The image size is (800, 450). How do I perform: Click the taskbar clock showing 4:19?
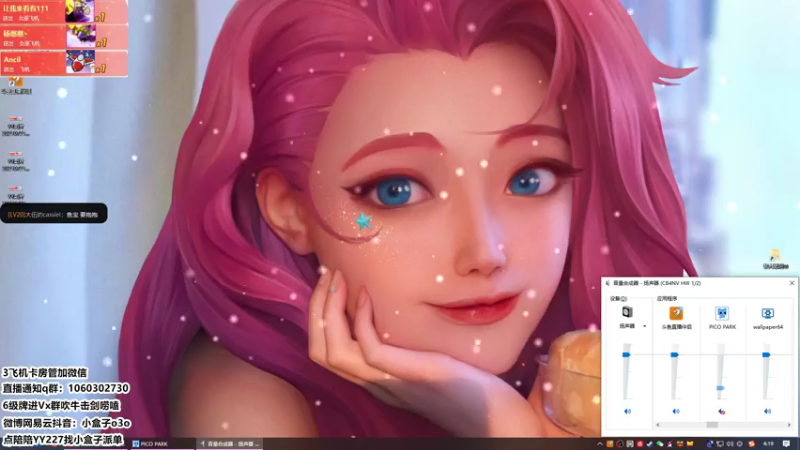pyautogui.click(x=768, y=444)
